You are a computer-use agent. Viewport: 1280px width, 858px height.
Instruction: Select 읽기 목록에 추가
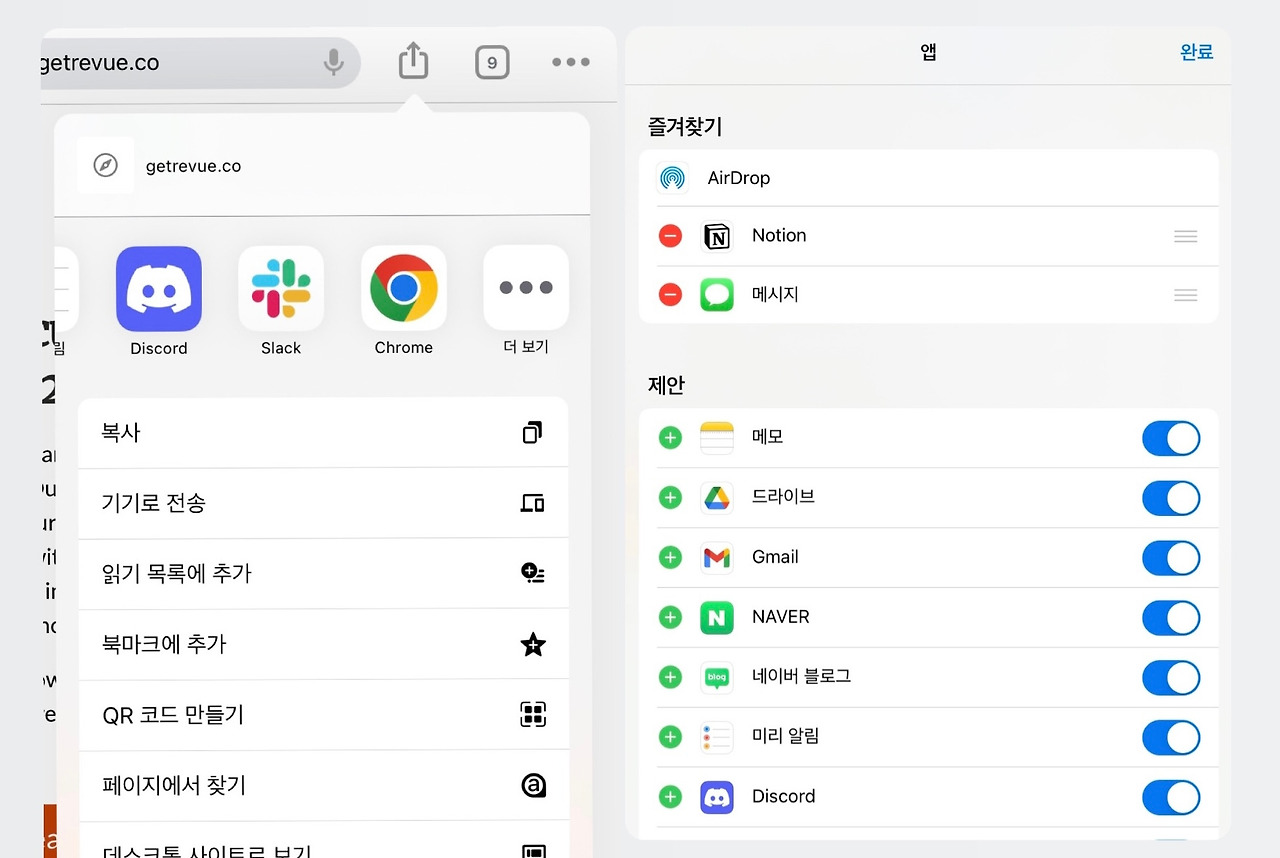(323, 574)
